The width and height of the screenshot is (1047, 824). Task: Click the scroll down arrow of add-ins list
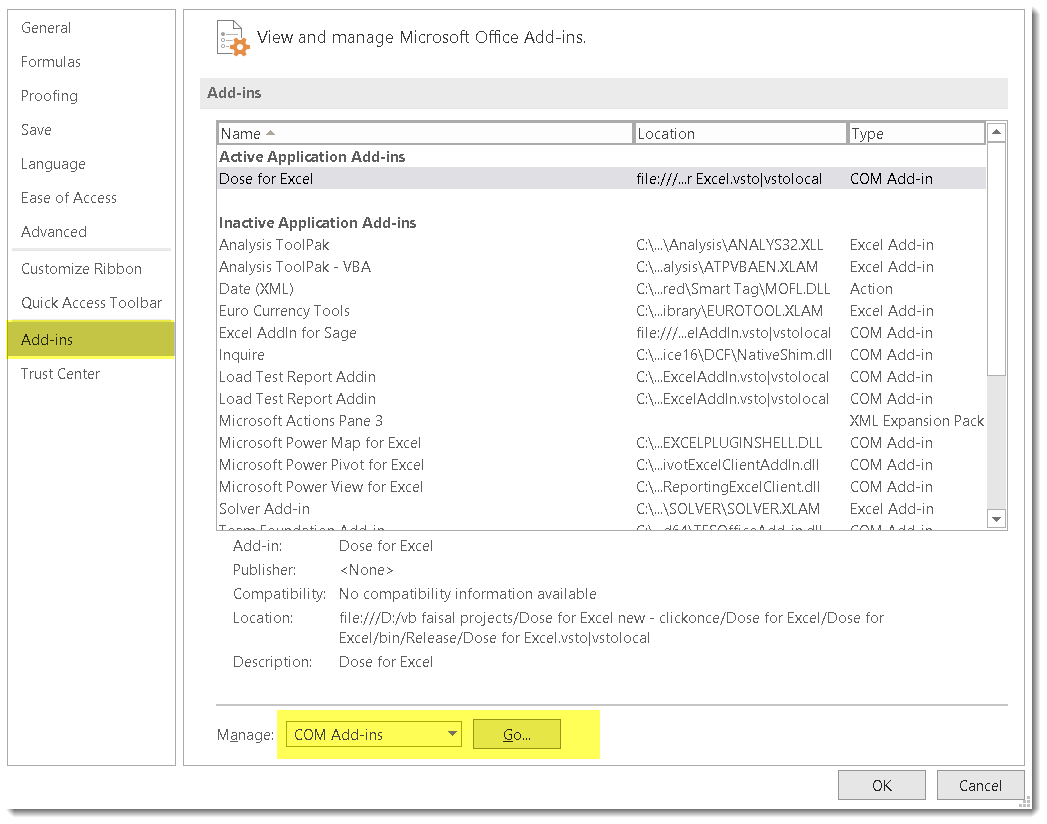pyautogui.click(x=996, y=519)
